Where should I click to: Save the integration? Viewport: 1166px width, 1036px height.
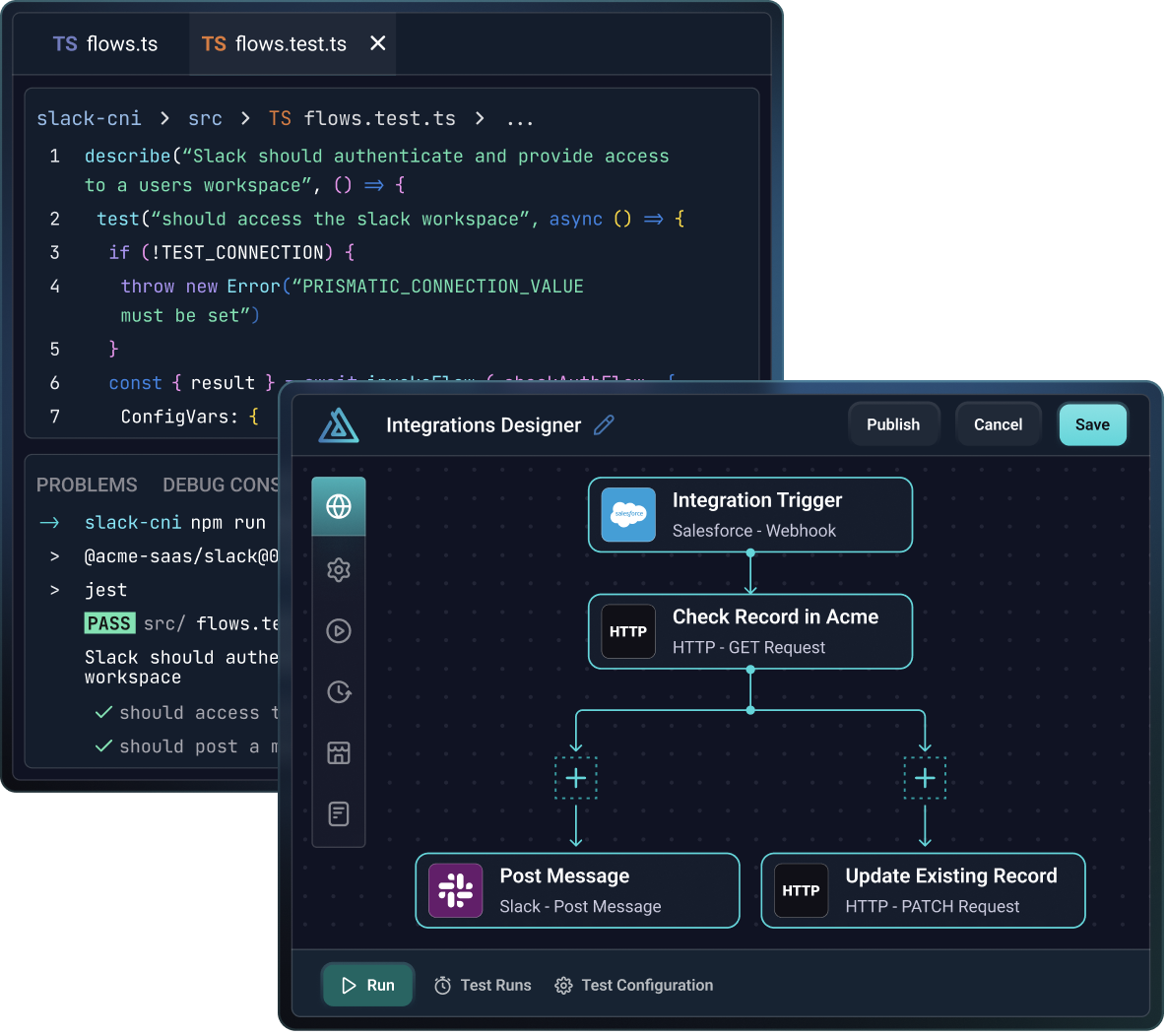(x=1092, y=423)
